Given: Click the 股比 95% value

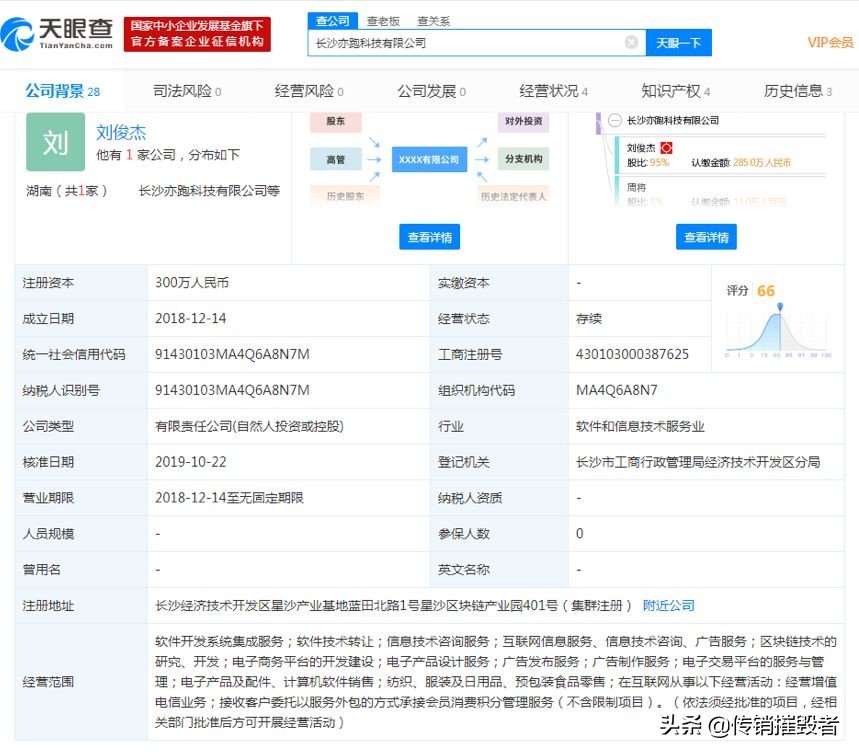Looking at the screenshot, I should [648, 163].
